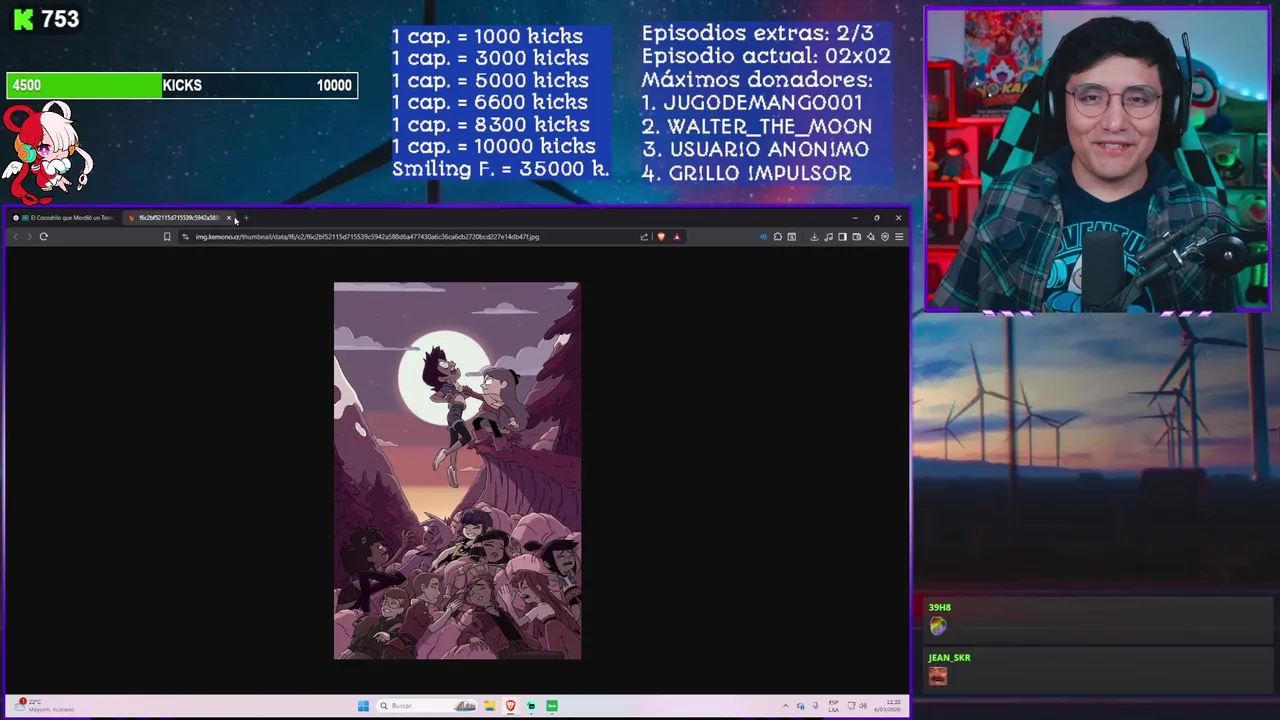Go back to previous browser page

[x=15, y=237]
